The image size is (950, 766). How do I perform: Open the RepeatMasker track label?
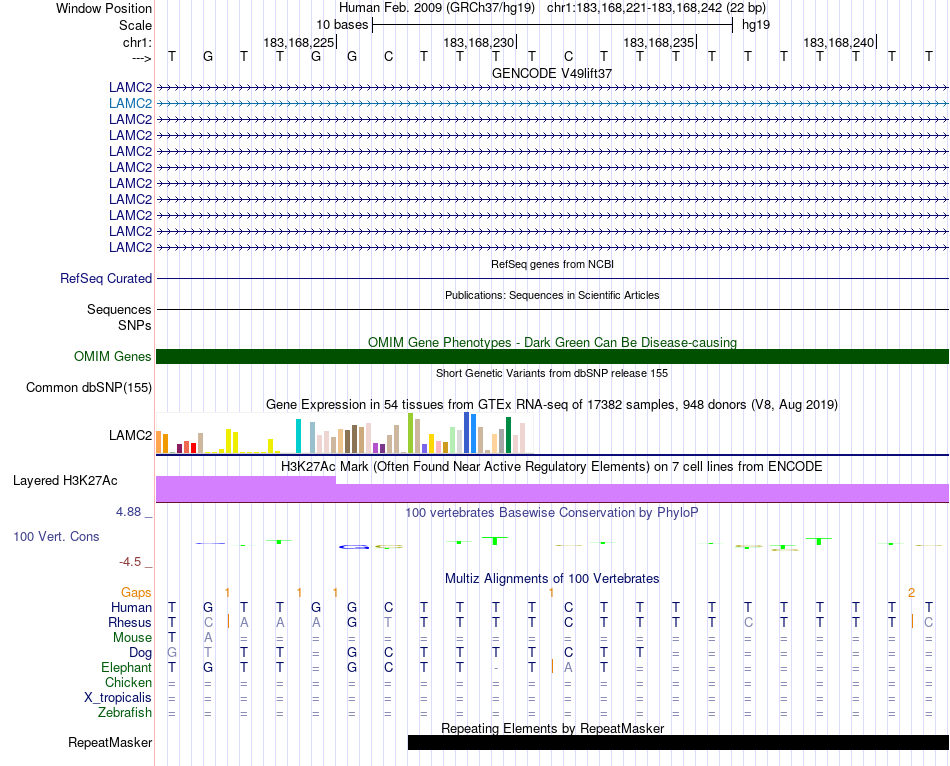click(x=110, y=743)
